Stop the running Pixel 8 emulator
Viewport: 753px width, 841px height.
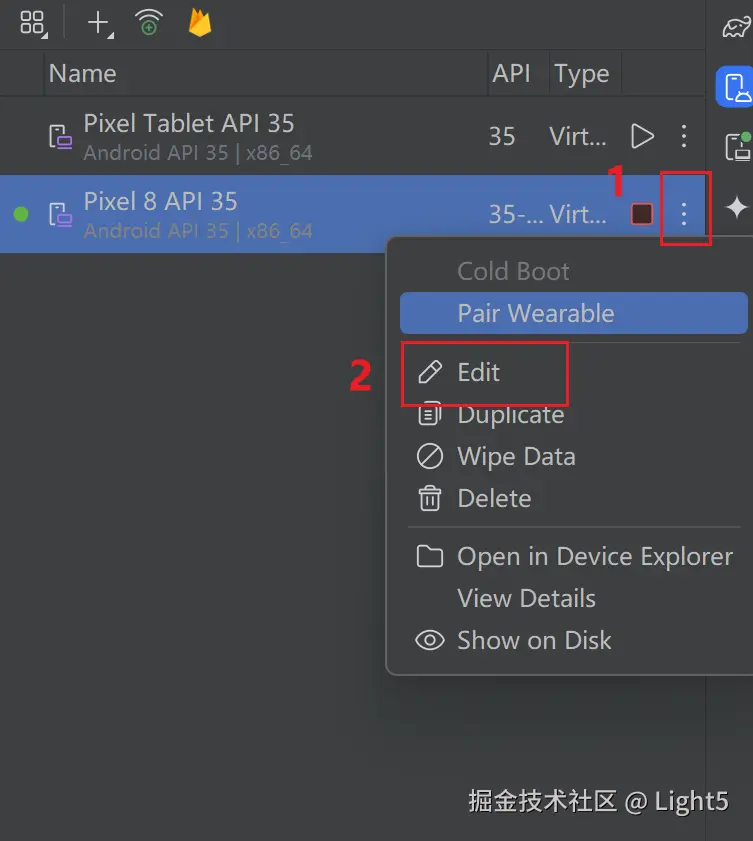642,213
